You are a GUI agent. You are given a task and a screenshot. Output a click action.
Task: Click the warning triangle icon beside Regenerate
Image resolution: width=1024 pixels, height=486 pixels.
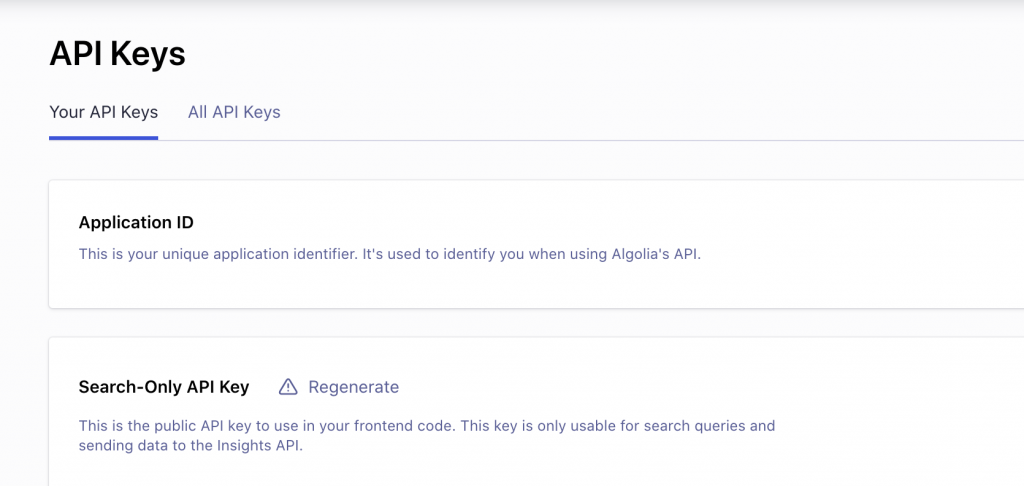pos(288,387)
